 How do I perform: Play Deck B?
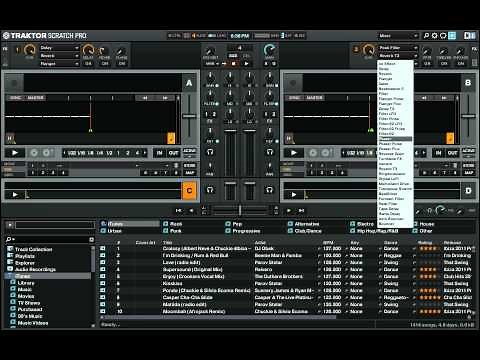[x=294, y=153]
